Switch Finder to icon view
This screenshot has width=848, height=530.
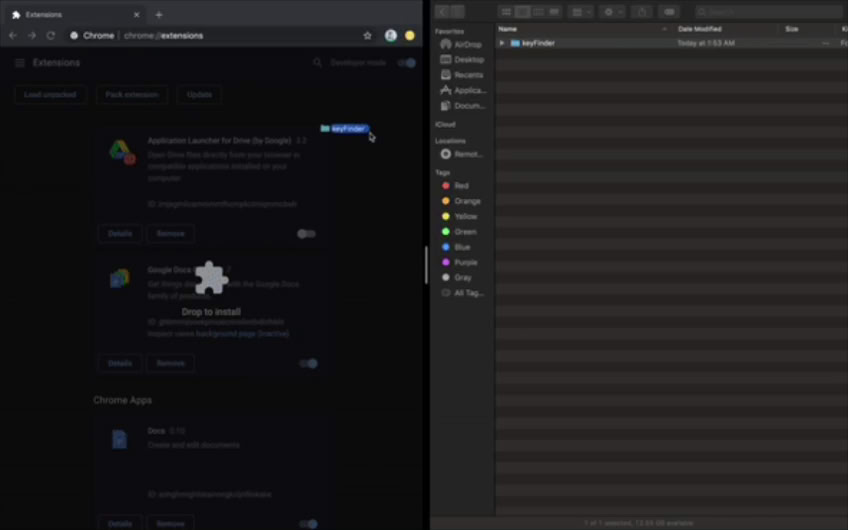coord(506,11)
